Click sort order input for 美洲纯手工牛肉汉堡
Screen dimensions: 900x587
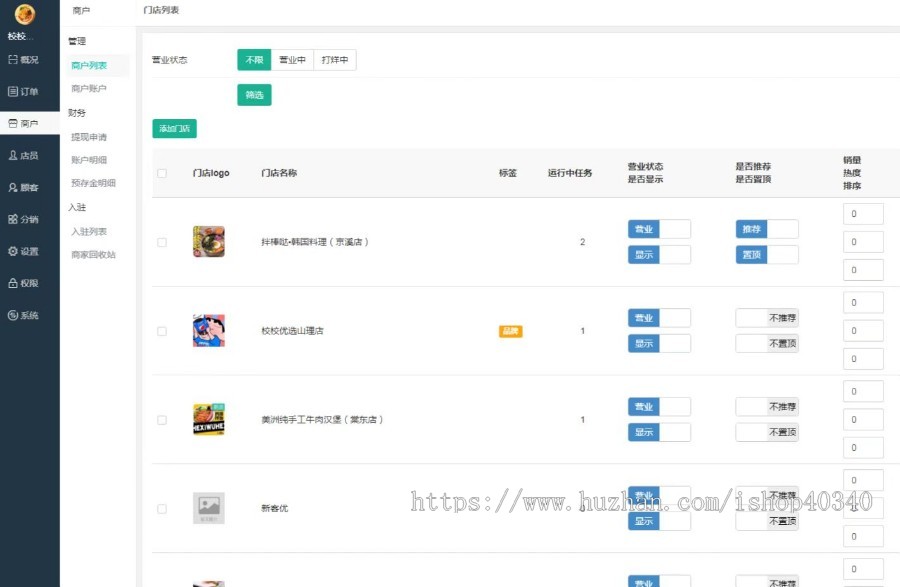[x=863, y=448]
